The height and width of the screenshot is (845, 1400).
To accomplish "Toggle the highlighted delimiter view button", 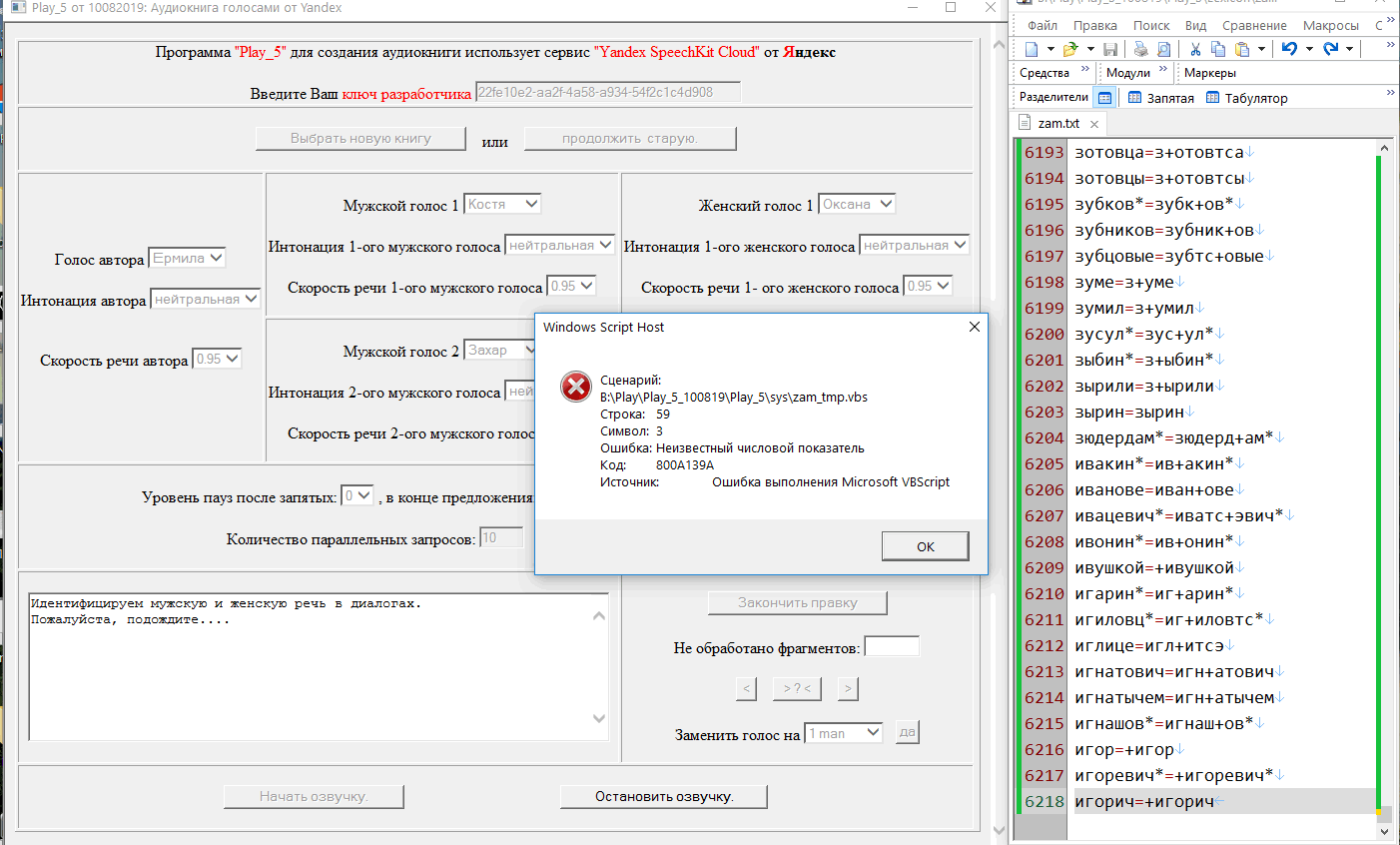I will [x=1104, y=98].
